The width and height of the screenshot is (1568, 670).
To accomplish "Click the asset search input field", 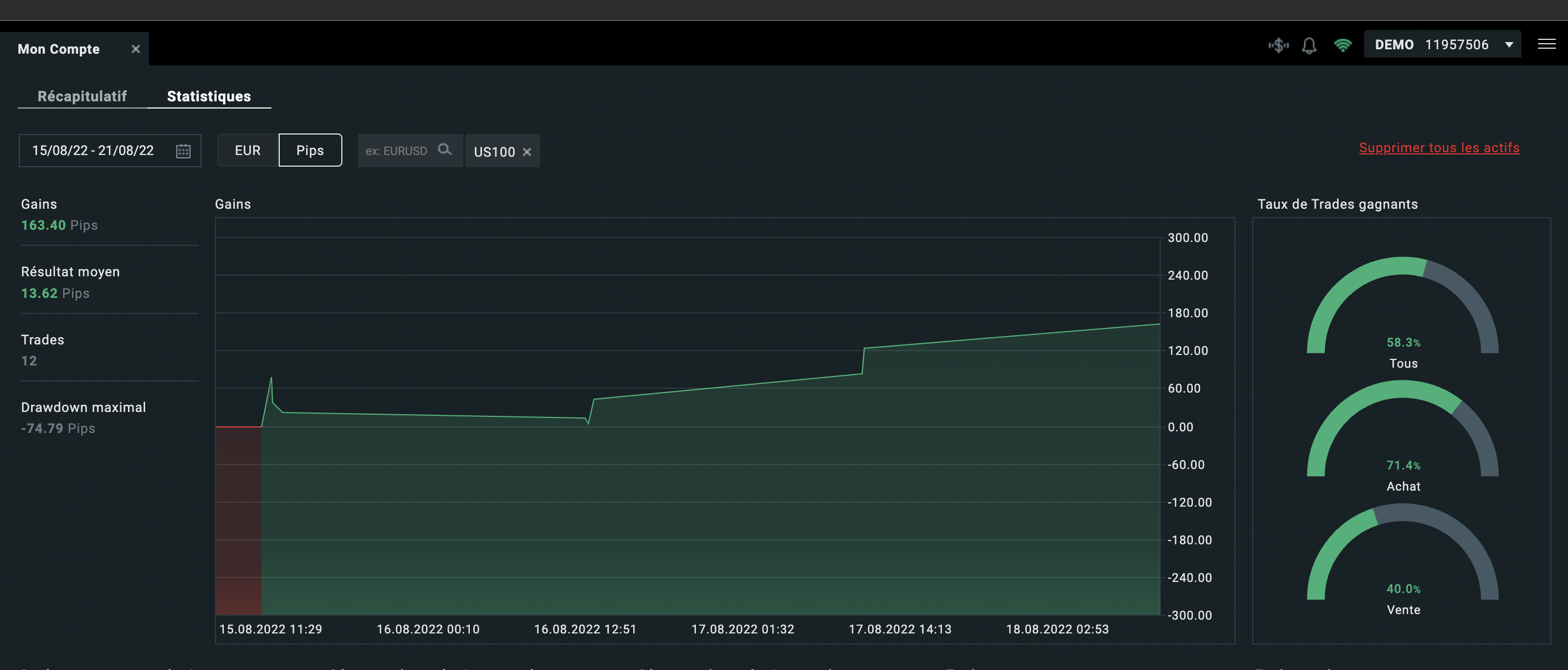I will tap(396, 150).
